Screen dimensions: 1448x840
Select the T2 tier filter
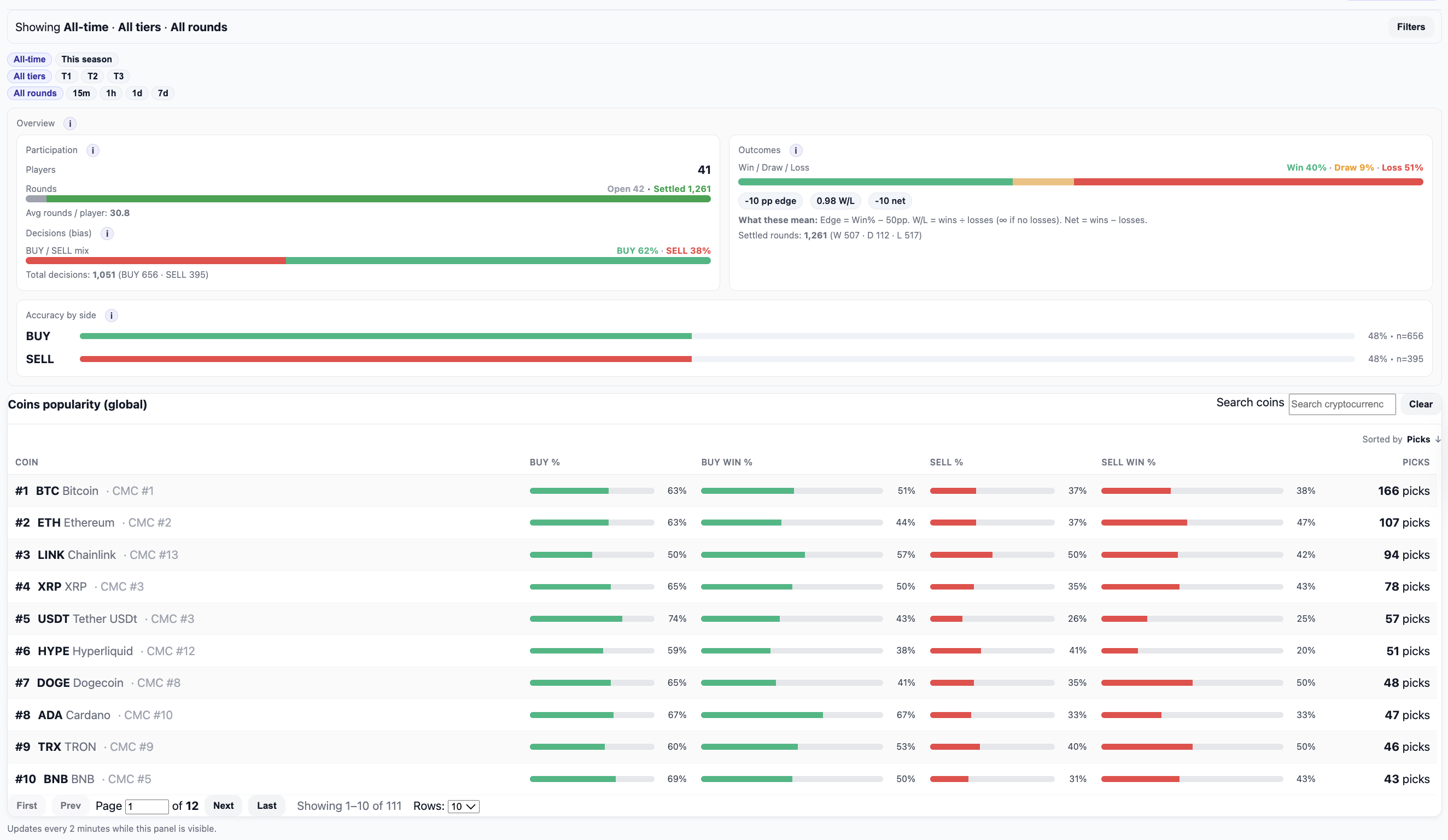click(92, 76)
